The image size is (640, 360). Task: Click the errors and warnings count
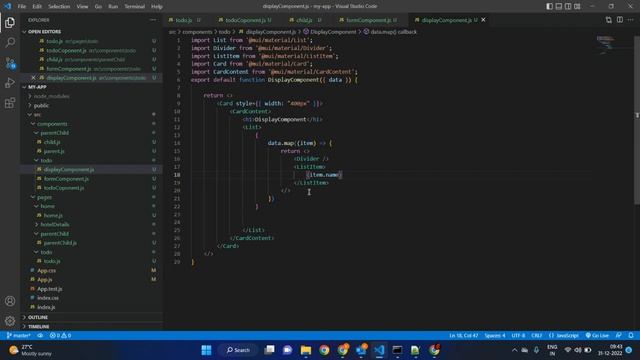pos(60,336)
